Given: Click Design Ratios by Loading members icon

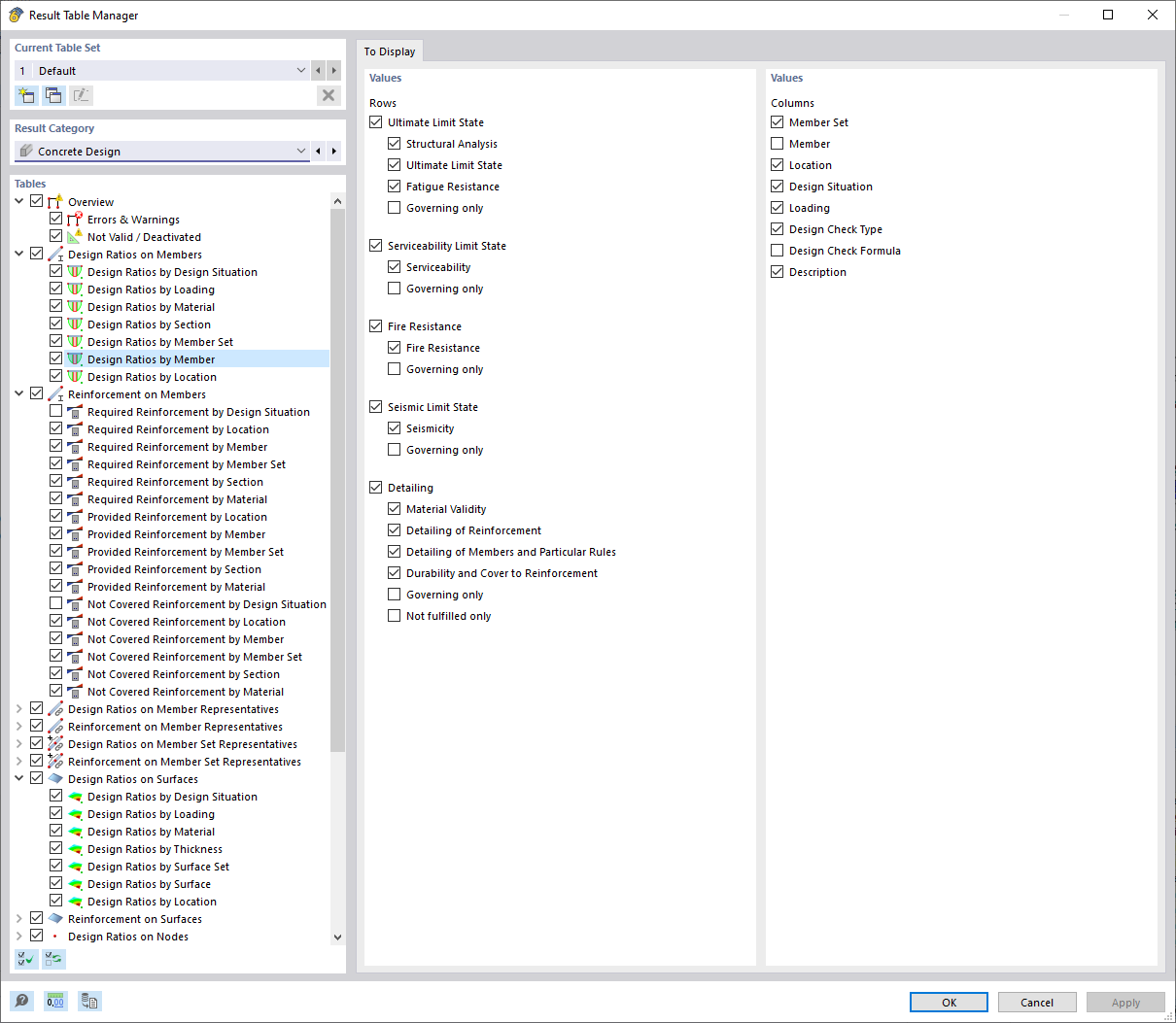Looking at the screenshot, I should pos(75,290).
